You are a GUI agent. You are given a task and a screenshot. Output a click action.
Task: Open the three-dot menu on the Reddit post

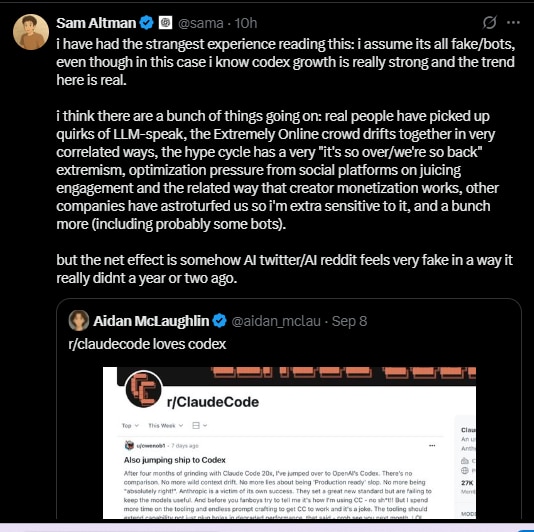pos(432,445)
